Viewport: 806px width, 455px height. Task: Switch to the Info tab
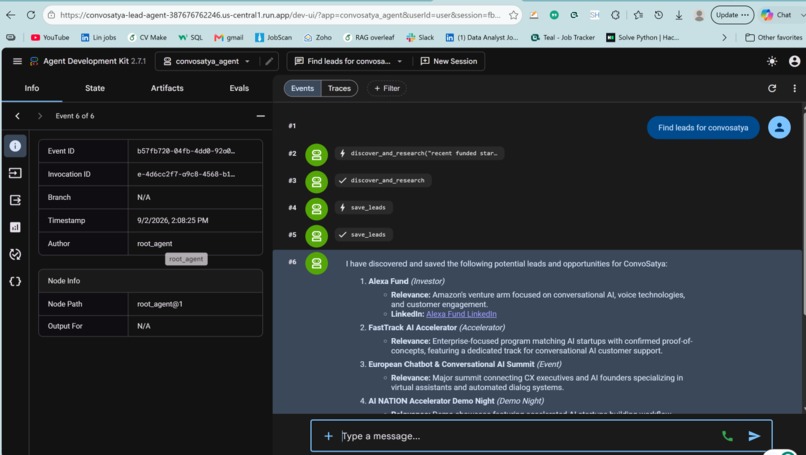tap(32, 88)
